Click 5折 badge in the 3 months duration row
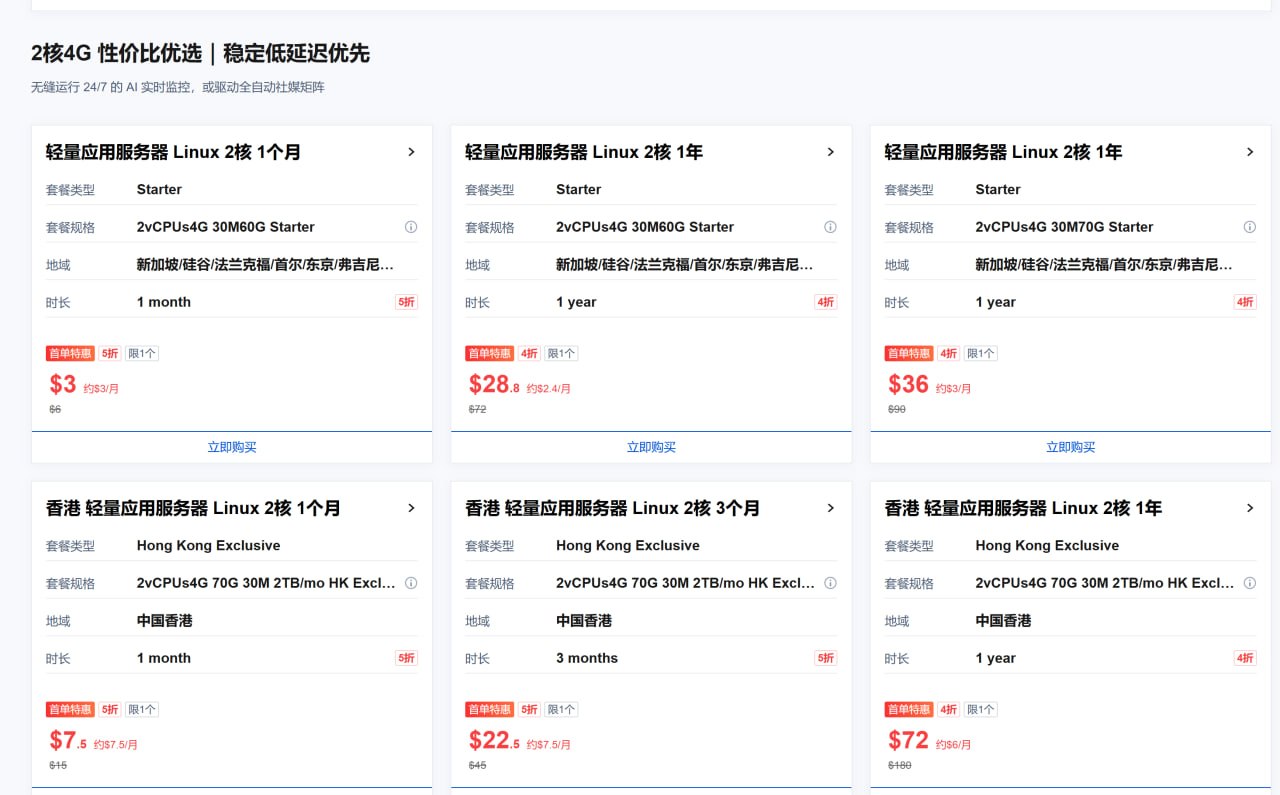 tap(825, 658)
